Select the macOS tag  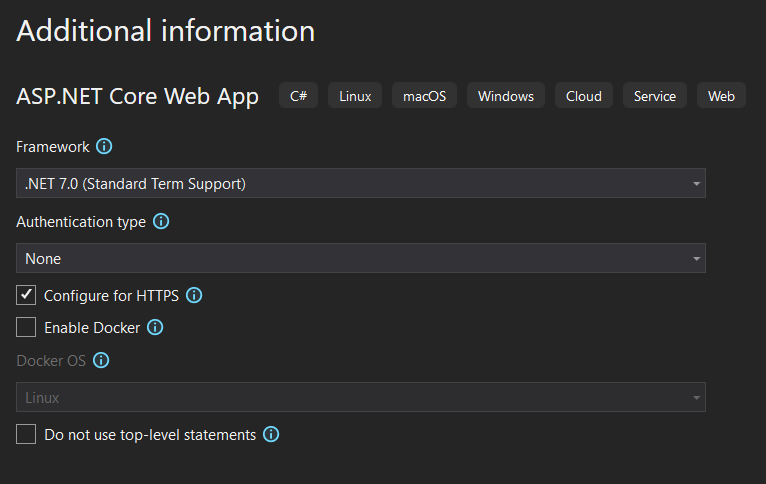(425, 96)
